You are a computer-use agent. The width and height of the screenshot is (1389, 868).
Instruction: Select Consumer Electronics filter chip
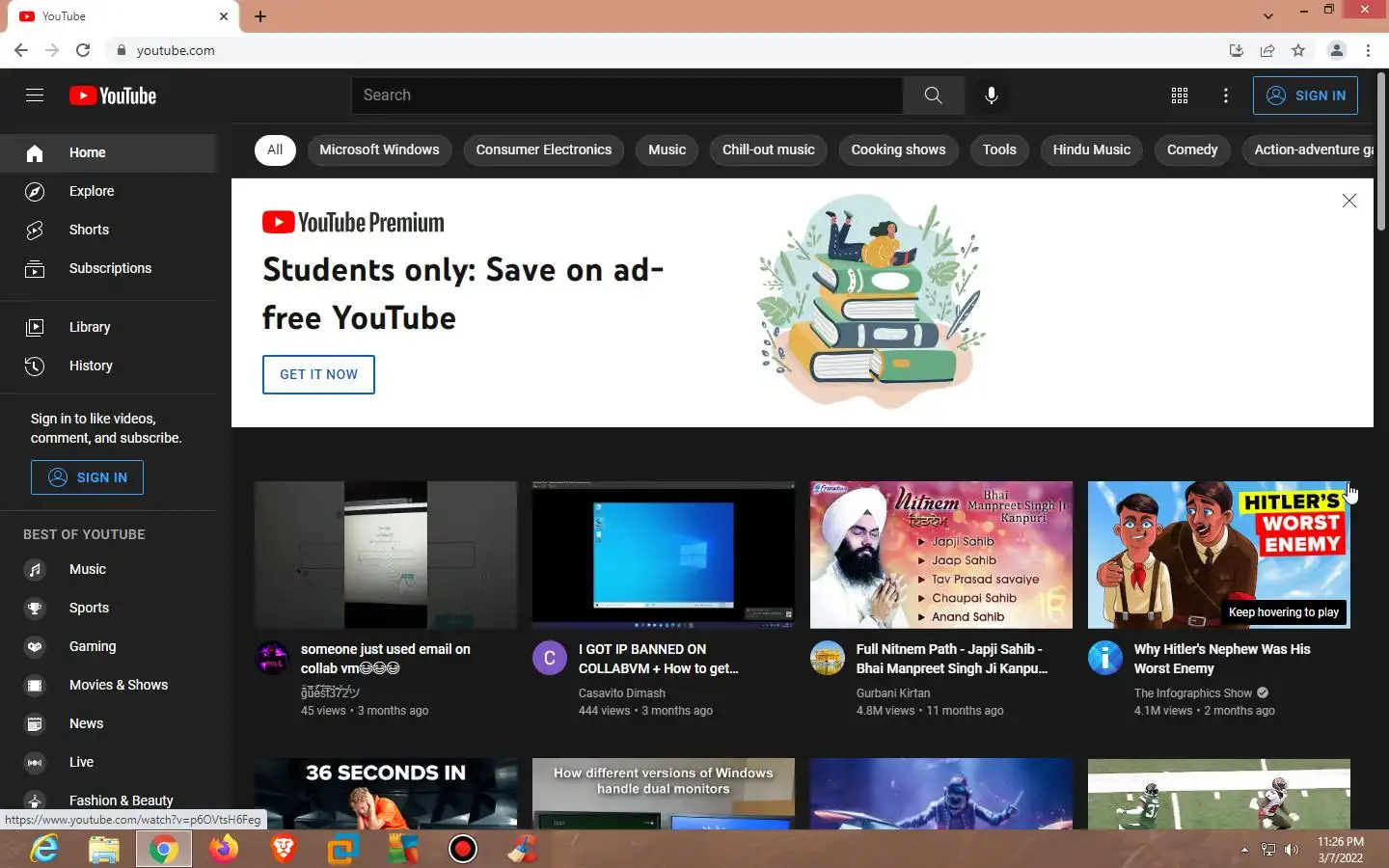click(544, 149)
